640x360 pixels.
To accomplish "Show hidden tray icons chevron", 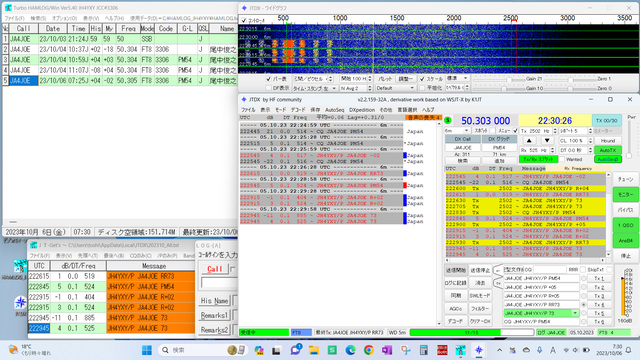I will pos(499,350).
